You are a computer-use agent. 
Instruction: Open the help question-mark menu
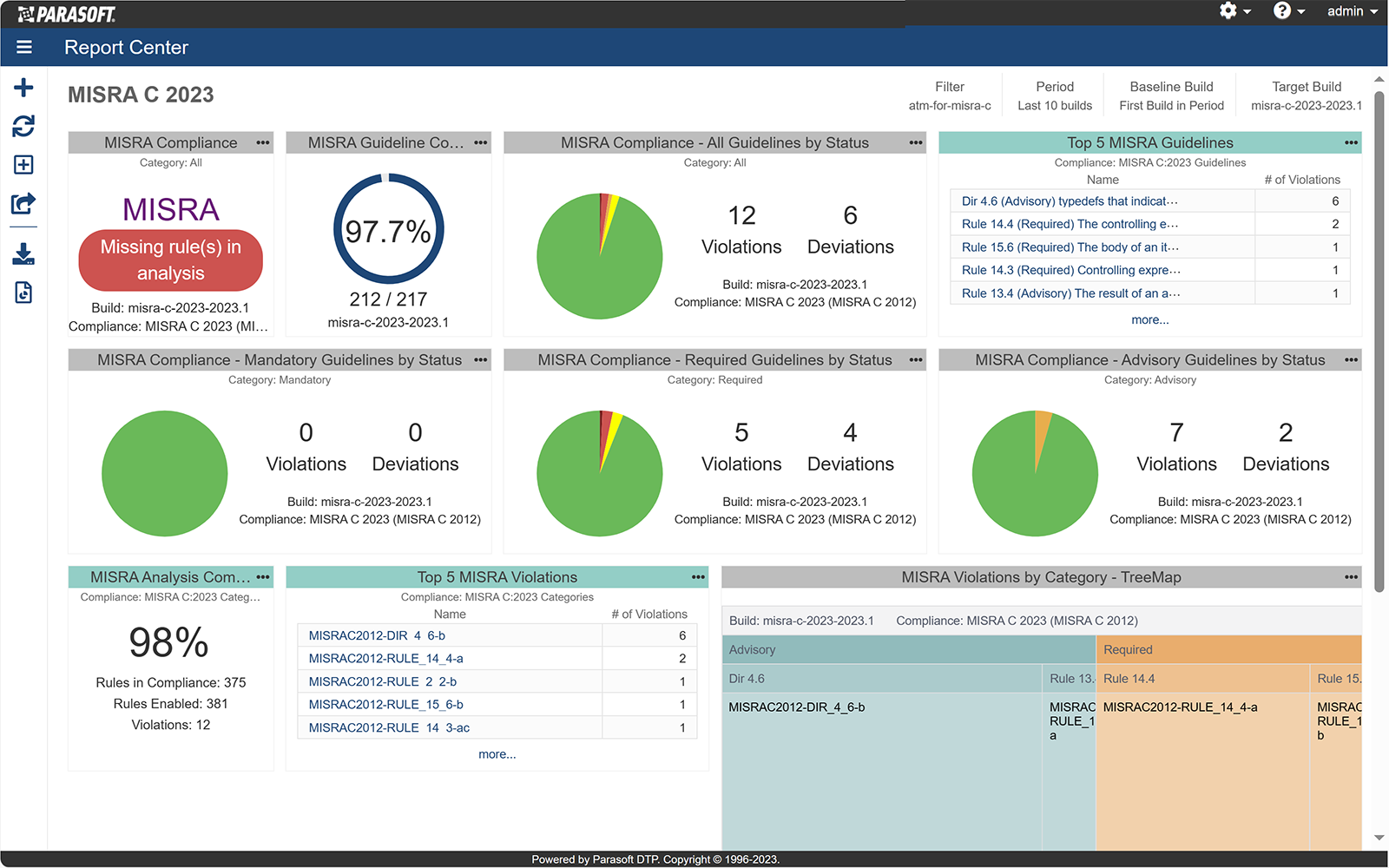[1288, 11]
